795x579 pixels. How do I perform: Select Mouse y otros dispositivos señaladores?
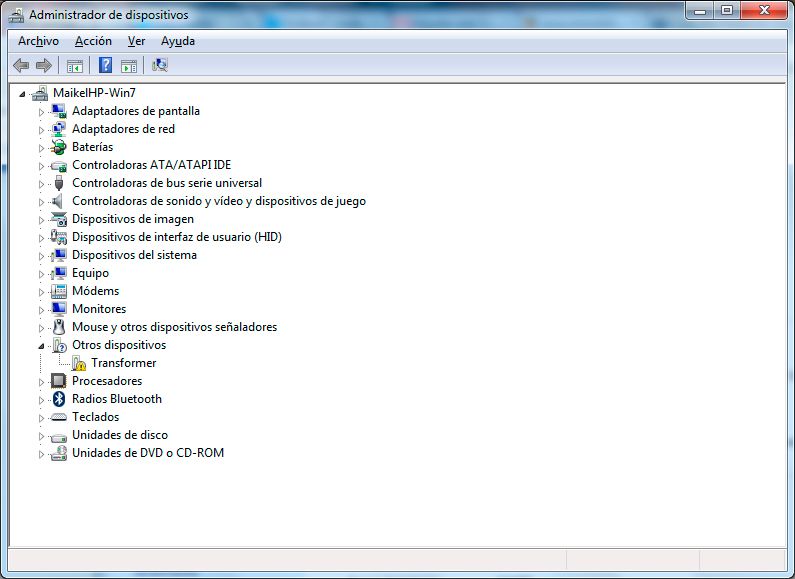(174, 327)
